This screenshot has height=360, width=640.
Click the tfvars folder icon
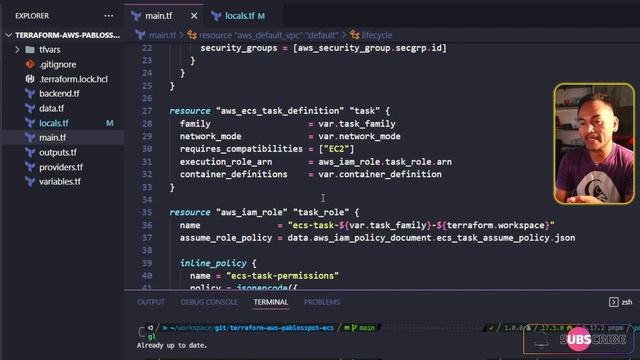point(30,50)
